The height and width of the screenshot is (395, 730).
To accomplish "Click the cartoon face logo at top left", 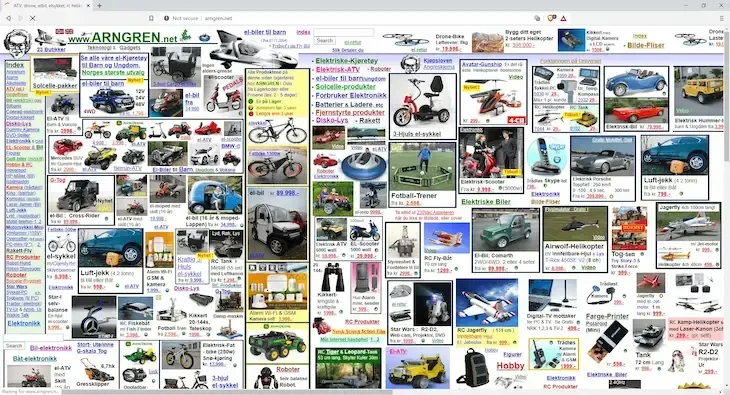I will [x=17, y=43].
